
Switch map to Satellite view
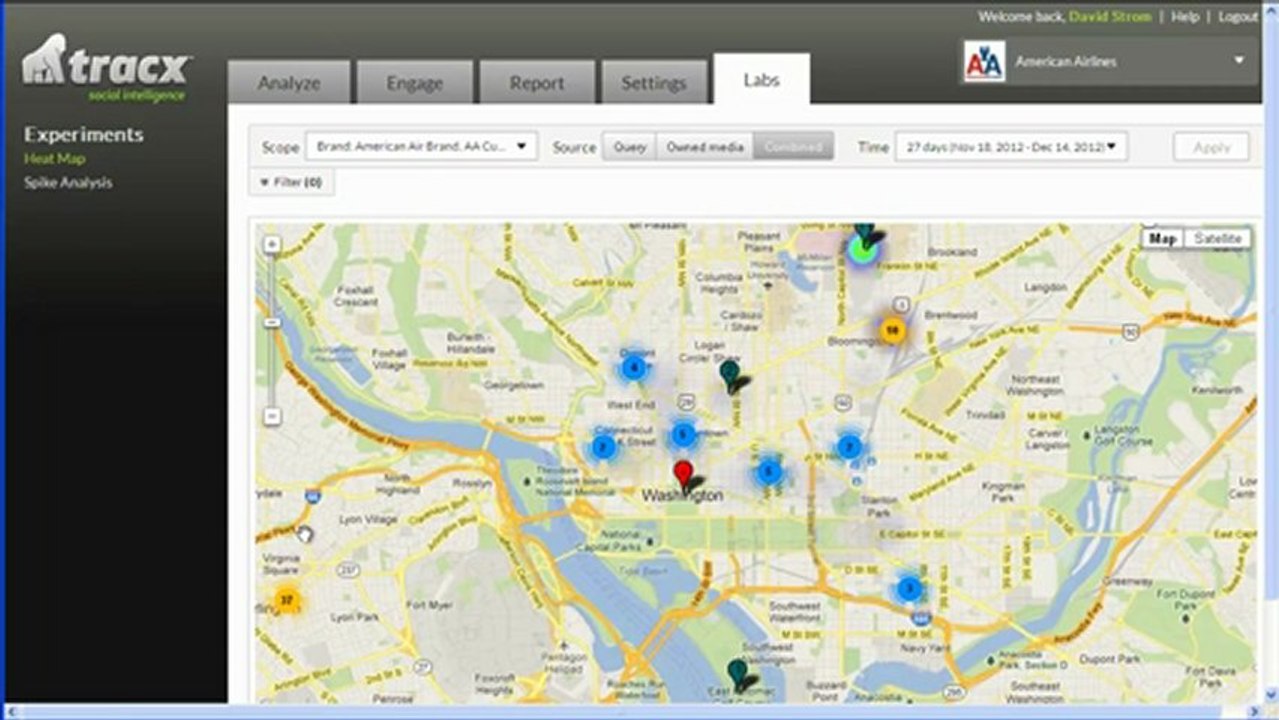pyautogui.click(x=1217, y=238)
